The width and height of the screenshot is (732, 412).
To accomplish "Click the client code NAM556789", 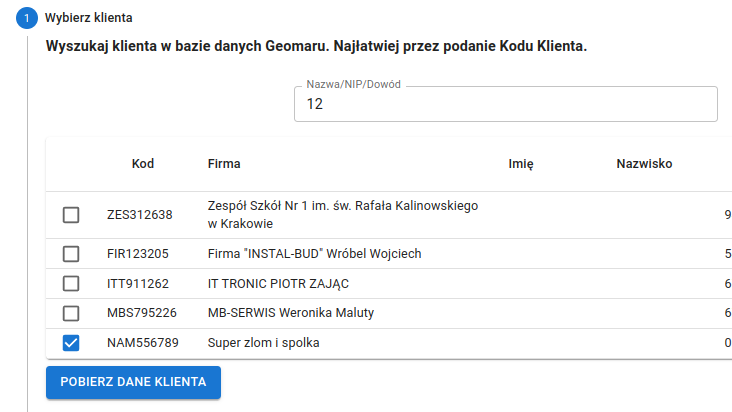I will click(143, 344).
